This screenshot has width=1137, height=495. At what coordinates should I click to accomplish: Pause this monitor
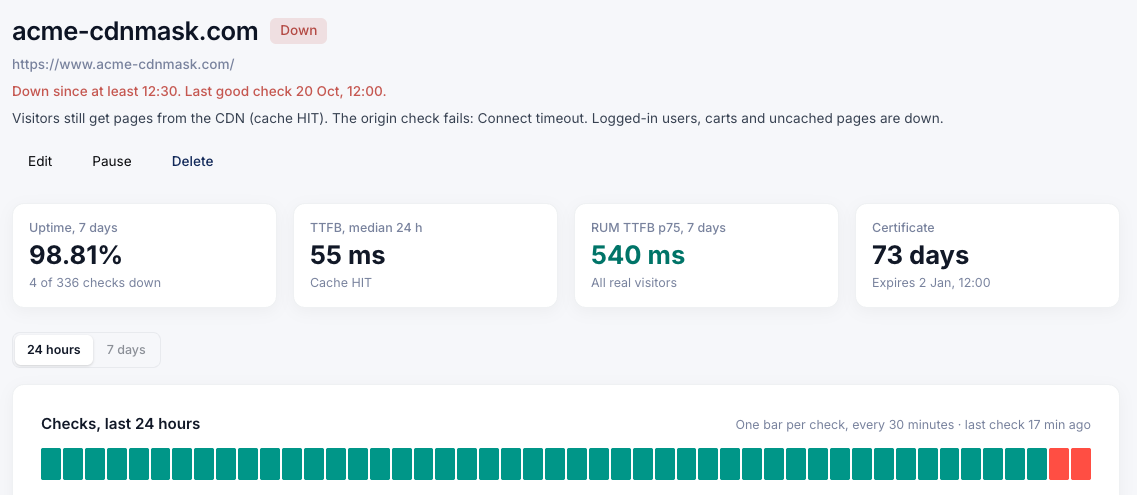coord(112,161)
